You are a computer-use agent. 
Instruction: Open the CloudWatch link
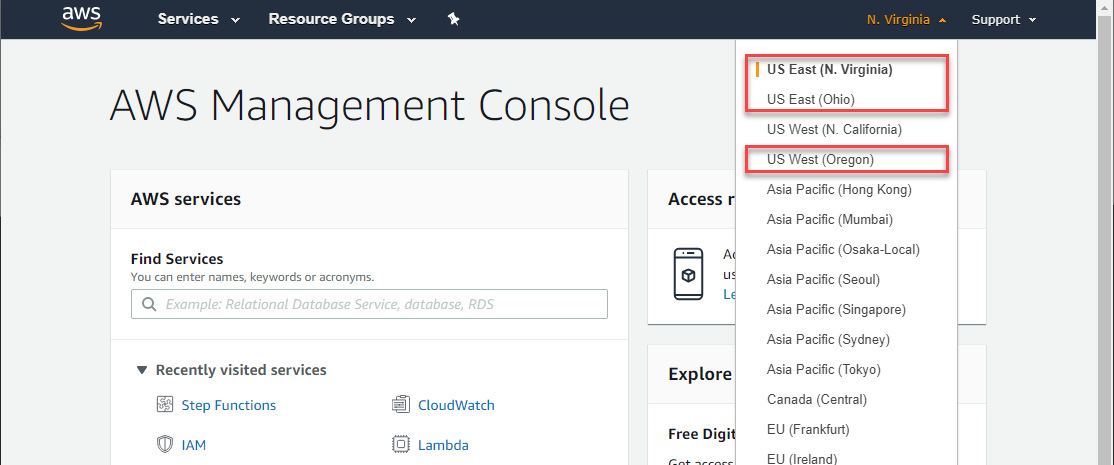point(456,405)
